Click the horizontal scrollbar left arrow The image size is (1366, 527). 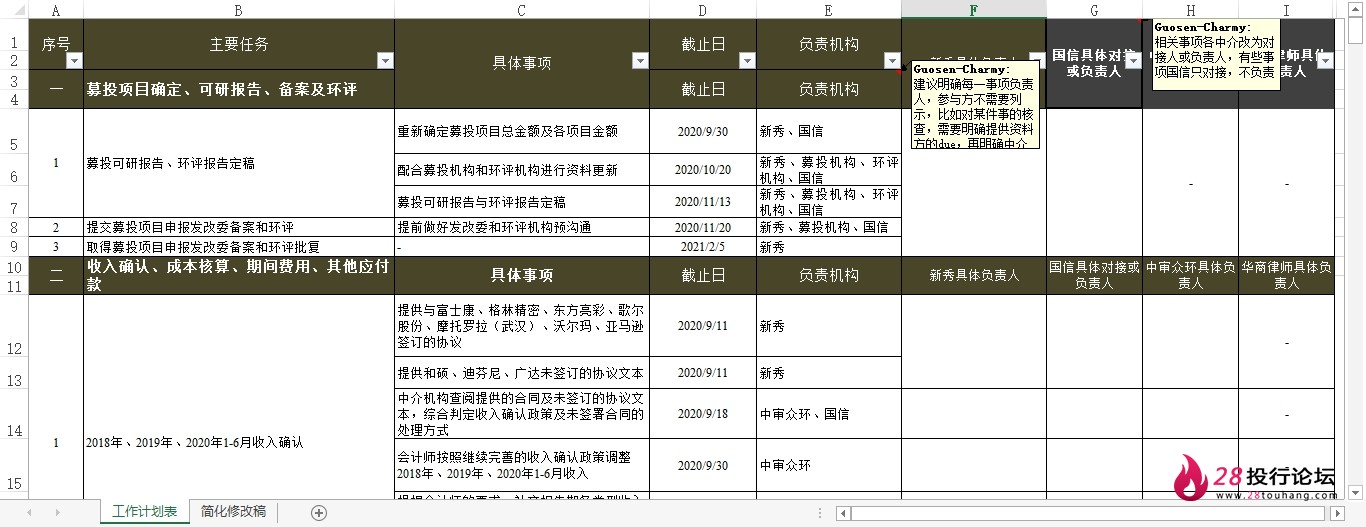coord(843,513)
